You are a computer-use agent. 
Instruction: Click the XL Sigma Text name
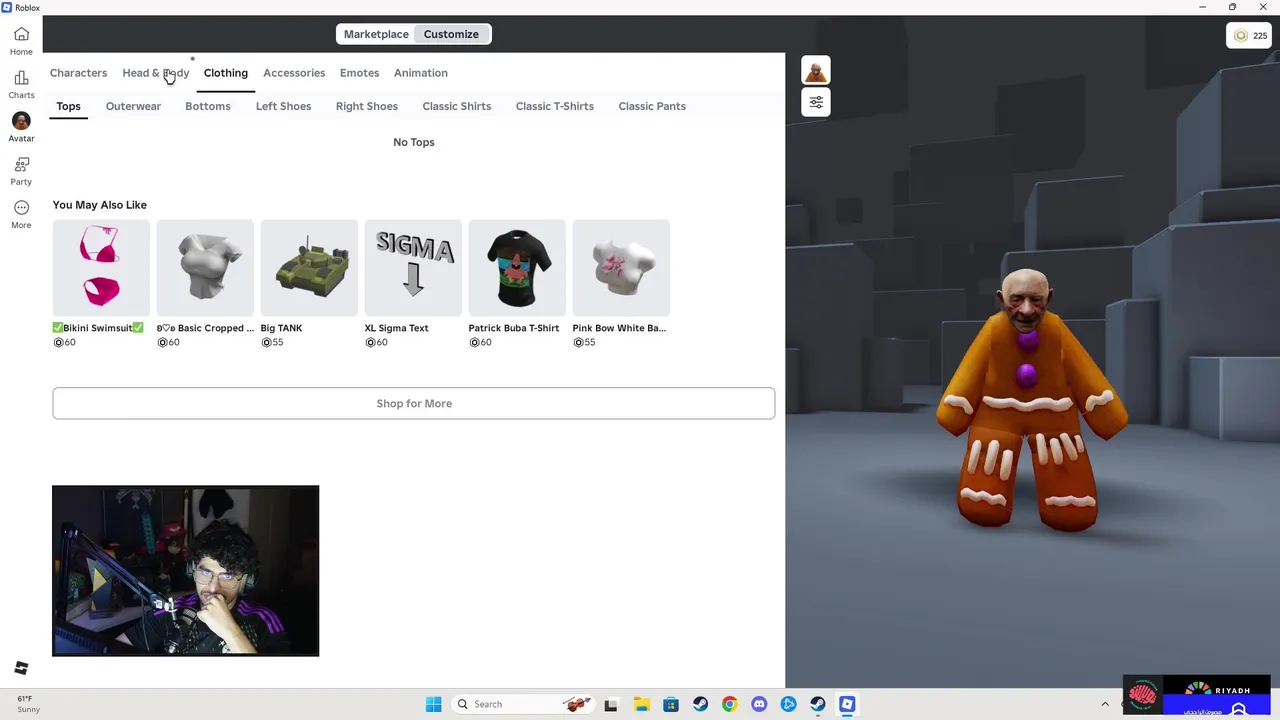396,328
